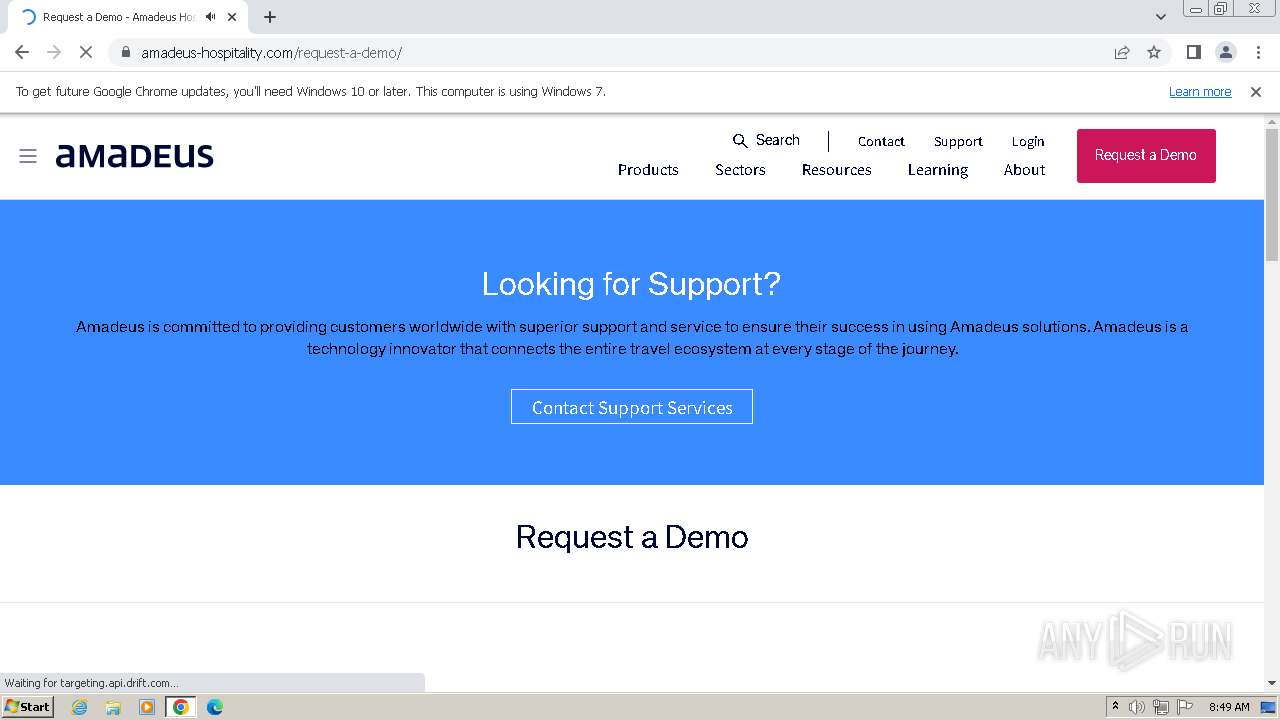Open File Explorer from the taskbar
Image resolution: width=1280 pixels, height=720 pixels.
[113, 707]
